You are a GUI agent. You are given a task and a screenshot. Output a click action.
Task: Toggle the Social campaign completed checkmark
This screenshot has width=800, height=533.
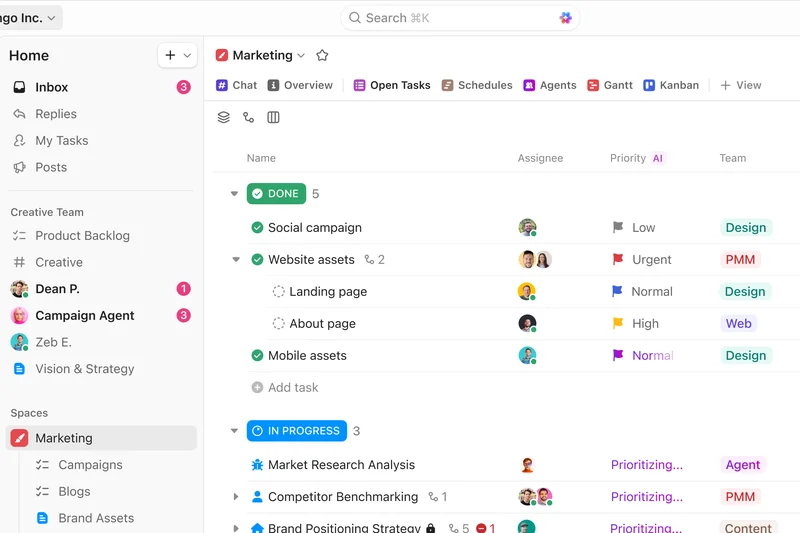257,228
